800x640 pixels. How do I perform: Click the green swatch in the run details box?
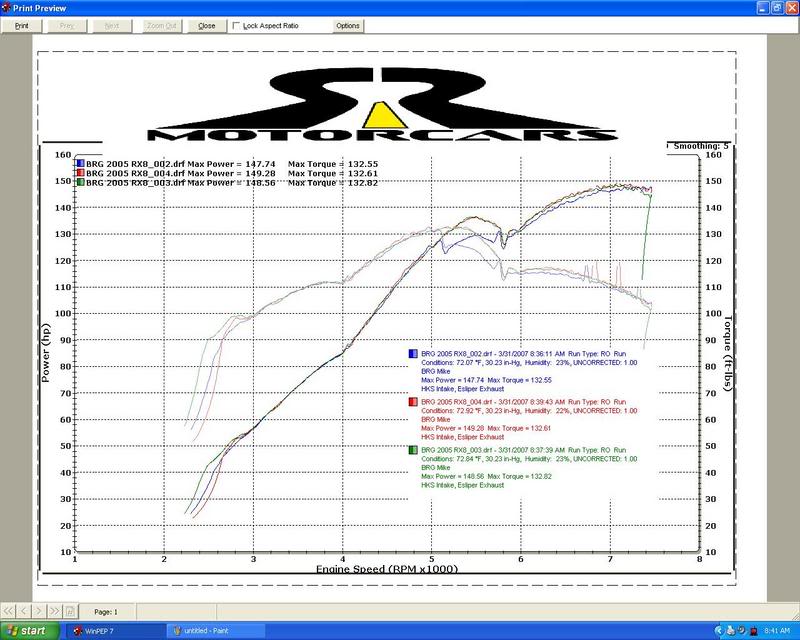click(x=413, y=450)
